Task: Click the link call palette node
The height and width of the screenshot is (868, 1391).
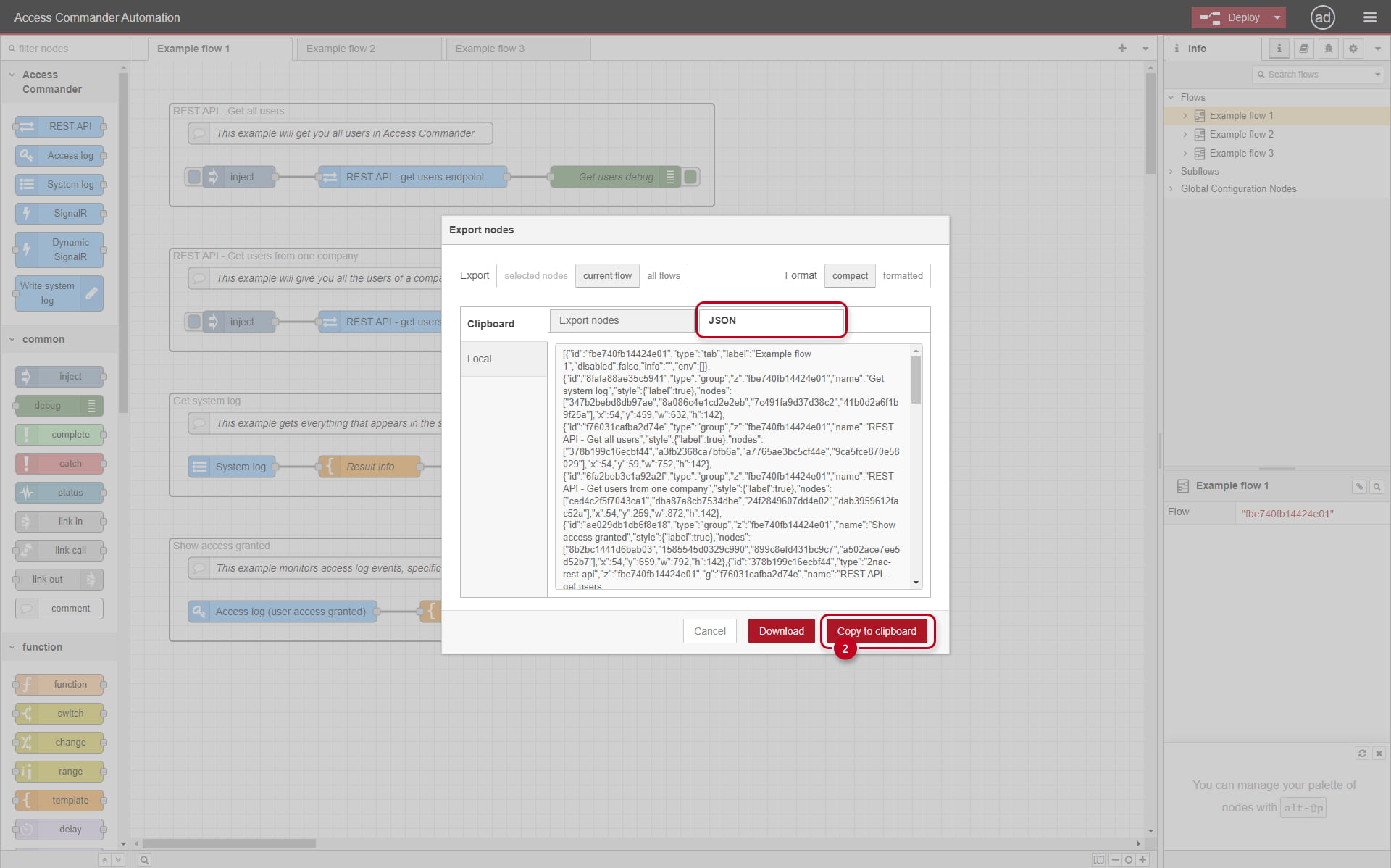Action: (59, 550)
